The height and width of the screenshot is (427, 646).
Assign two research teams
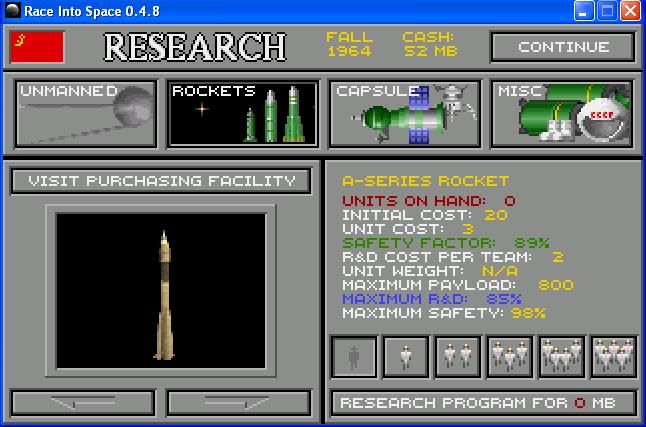[x=458, y=357]
